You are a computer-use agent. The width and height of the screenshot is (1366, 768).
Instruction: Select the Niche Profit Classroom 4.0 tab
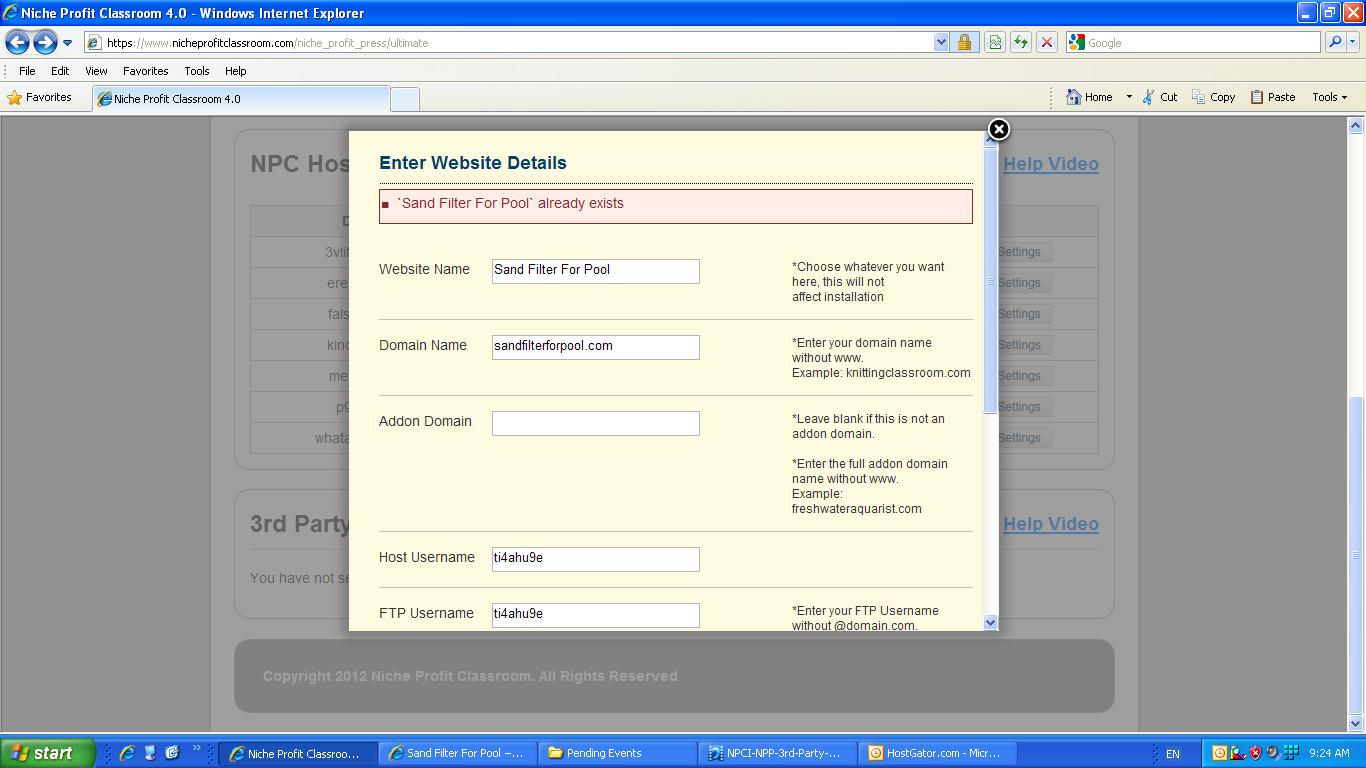241,99
